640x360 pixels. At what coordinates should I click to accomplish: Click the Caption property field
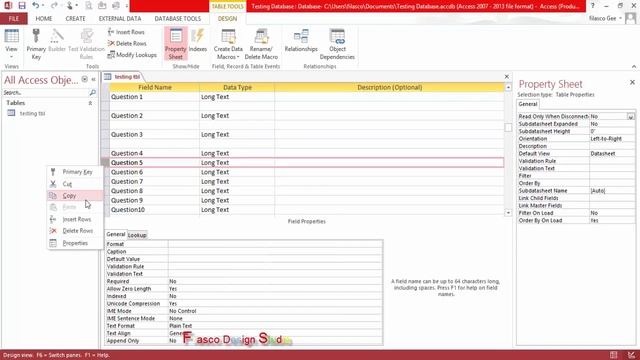[x=276, y=251]
